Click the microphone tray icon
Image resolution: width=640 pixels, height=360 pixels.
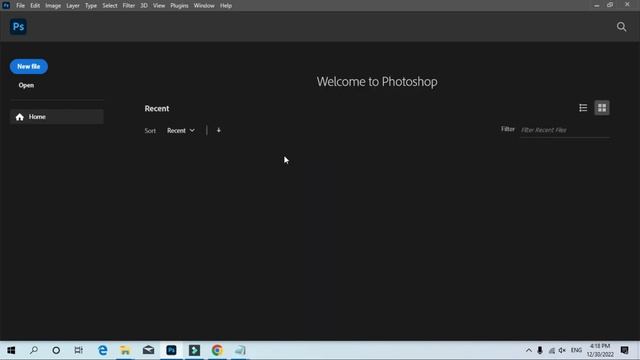(x=540, y=350)
